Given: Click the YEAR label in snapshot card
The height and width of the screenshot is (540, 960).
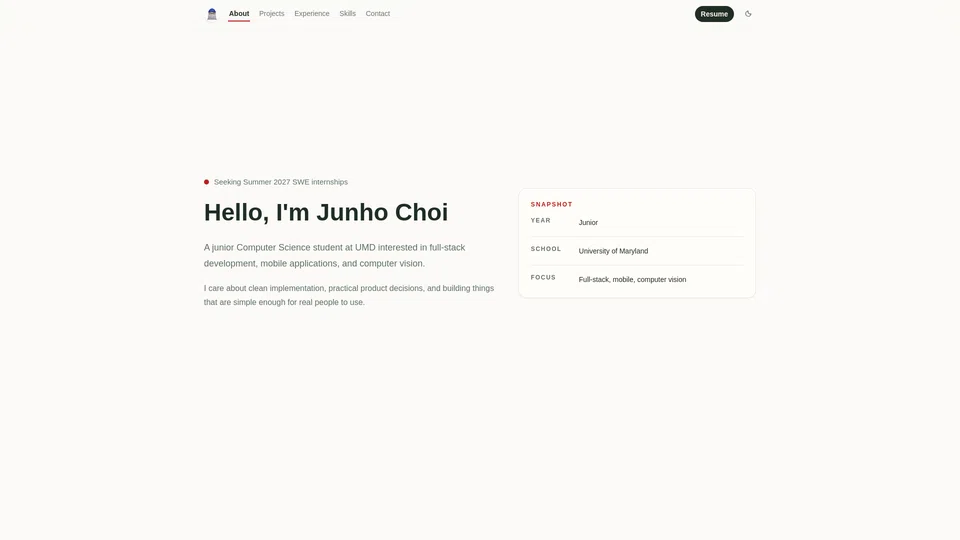Looking at the screenshot, I should click(541, 220).
